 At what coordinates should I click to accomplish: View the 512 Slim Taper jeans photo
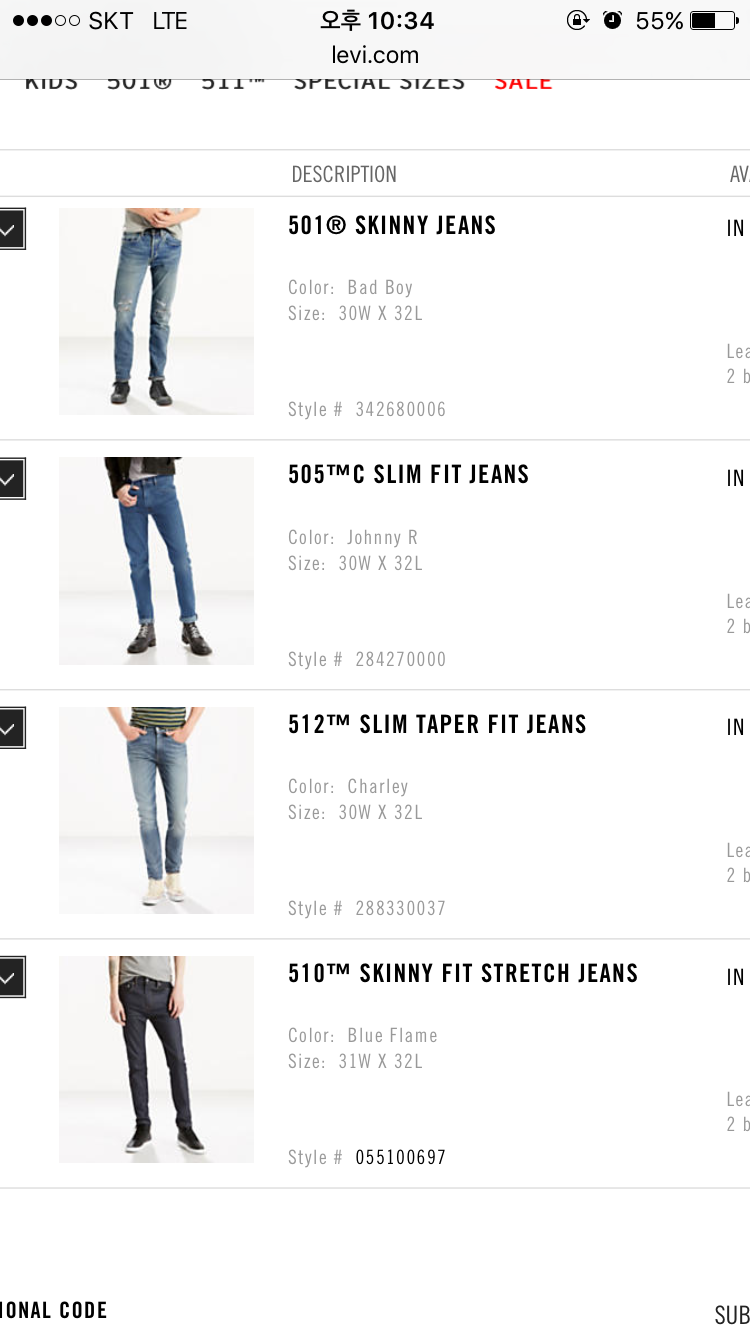(156, 810)
